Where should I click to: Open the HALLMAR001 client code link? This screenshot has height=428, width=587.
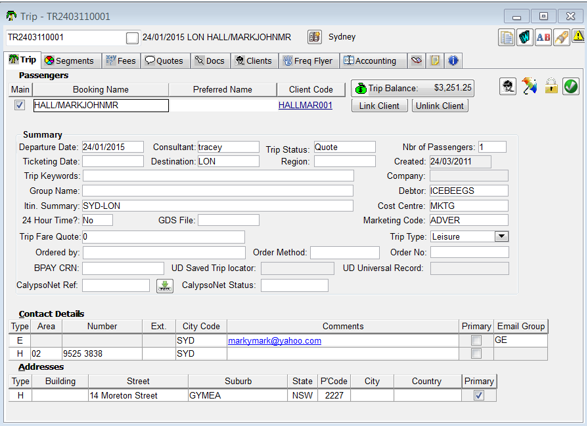click(x=305, y=106)
